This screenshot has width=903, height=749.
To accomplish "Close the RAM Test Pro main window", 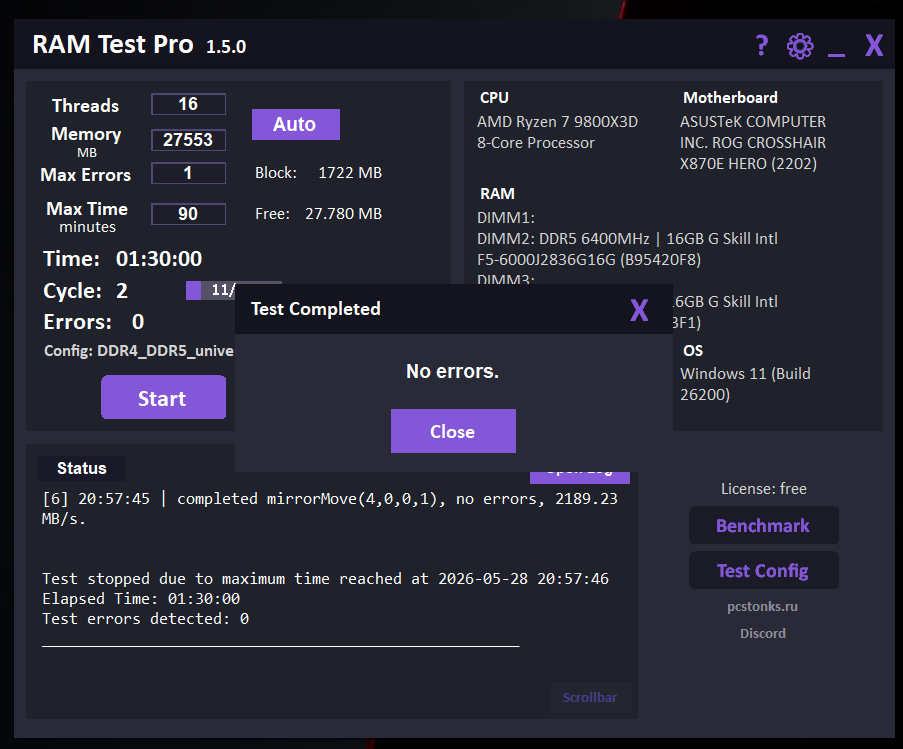I will pyautogui.click(x=874, y=45).
